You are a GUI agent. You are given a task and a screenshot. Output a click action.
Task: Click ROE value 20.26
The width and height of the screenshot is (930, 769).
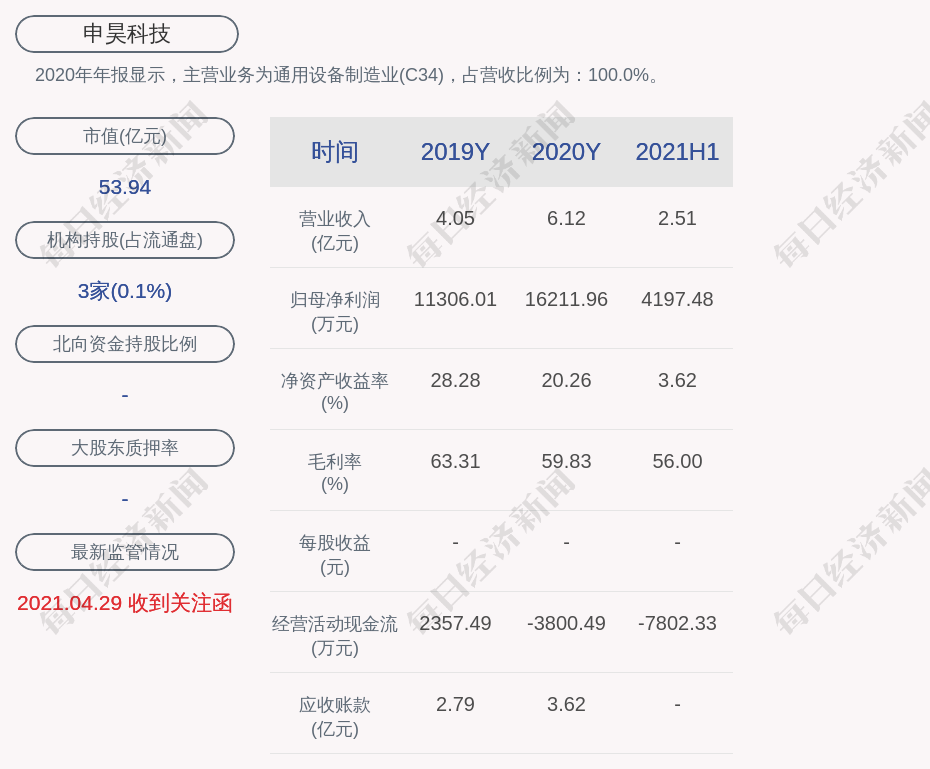[566, 380]
